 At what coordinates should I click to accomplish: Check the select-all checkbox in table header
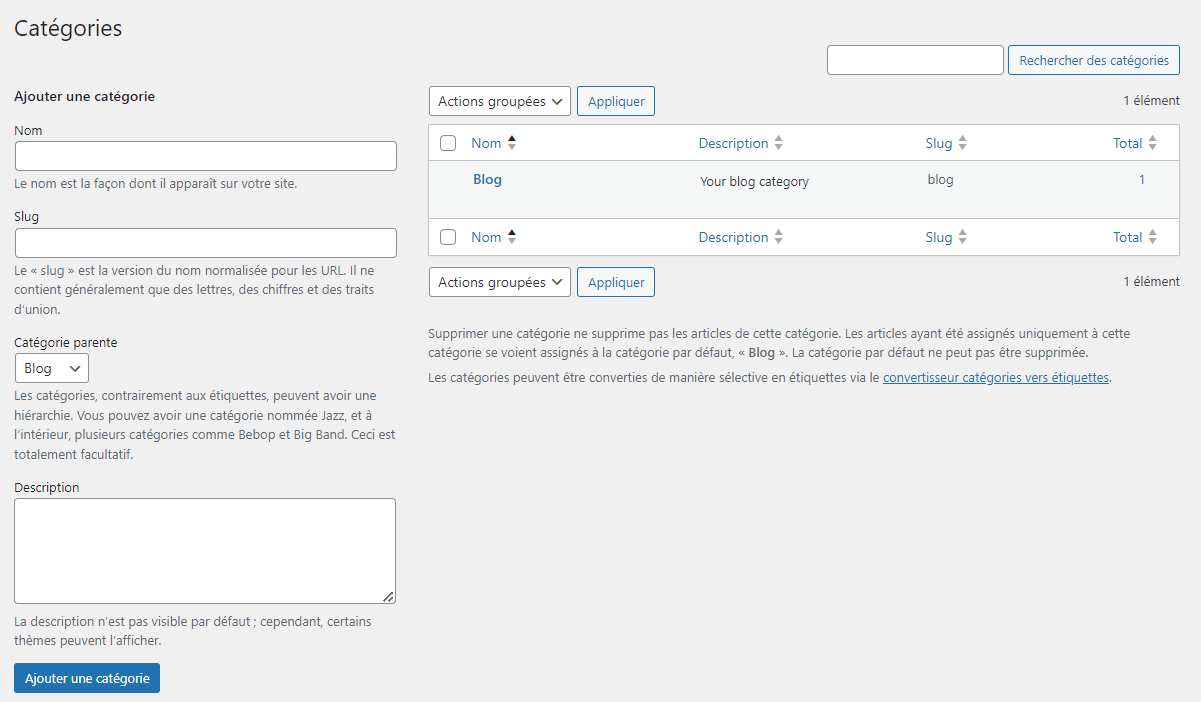click(448, 143)
